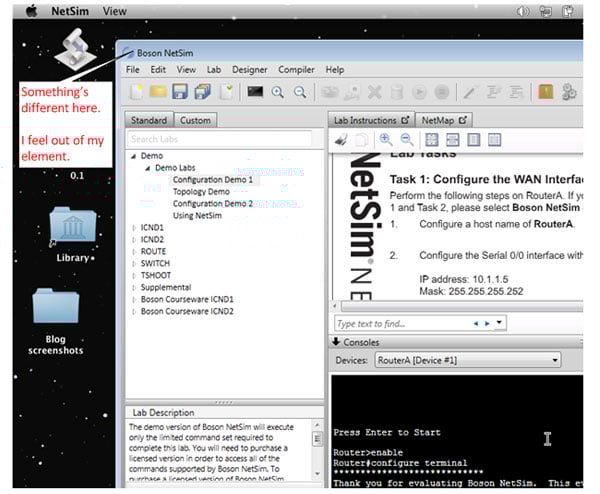Viewport: 600px width, 494px height.
Task: Click the greyed-out stop button icon
Action: (442, 92)
